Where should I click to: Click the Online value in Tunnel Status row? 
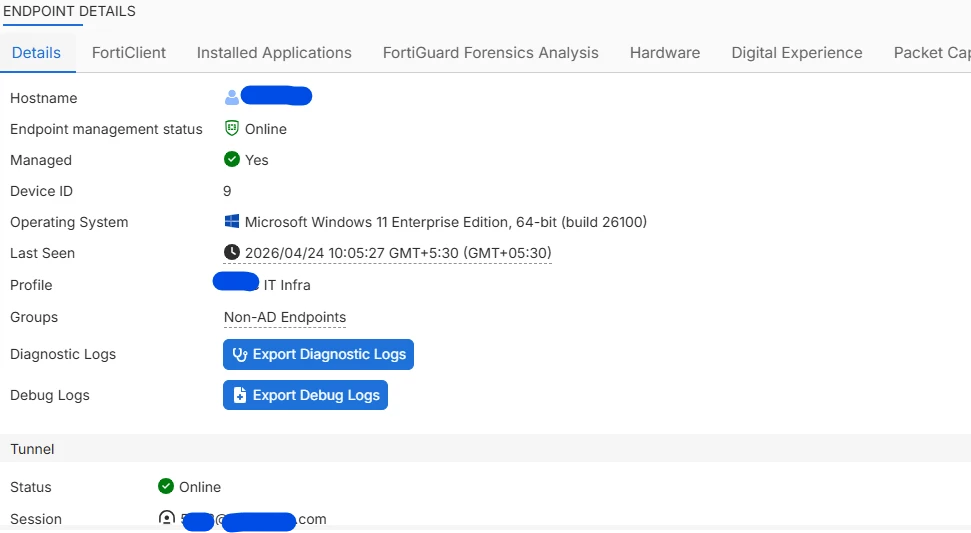click(x=200, y=487)
